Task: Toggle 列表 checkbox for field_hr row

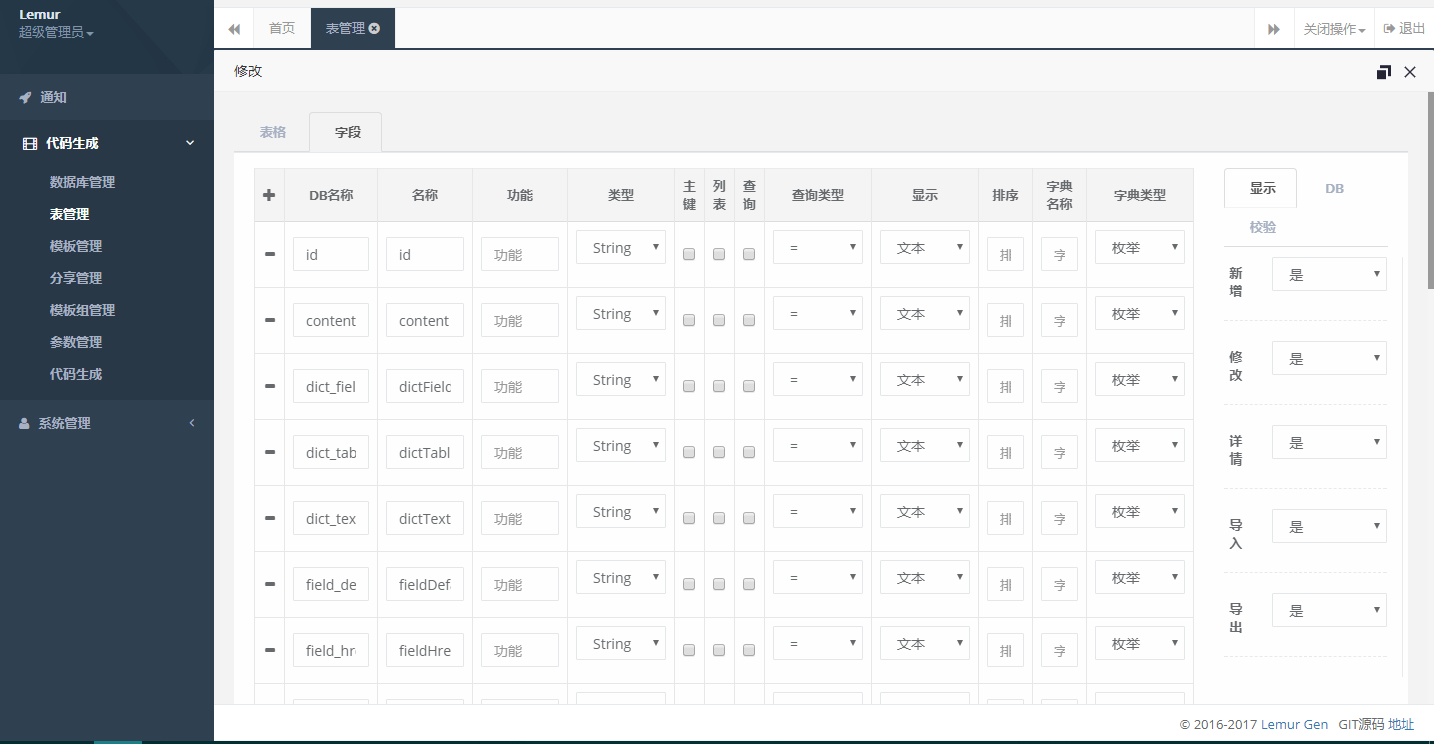Action: click(x=719, y=650)
